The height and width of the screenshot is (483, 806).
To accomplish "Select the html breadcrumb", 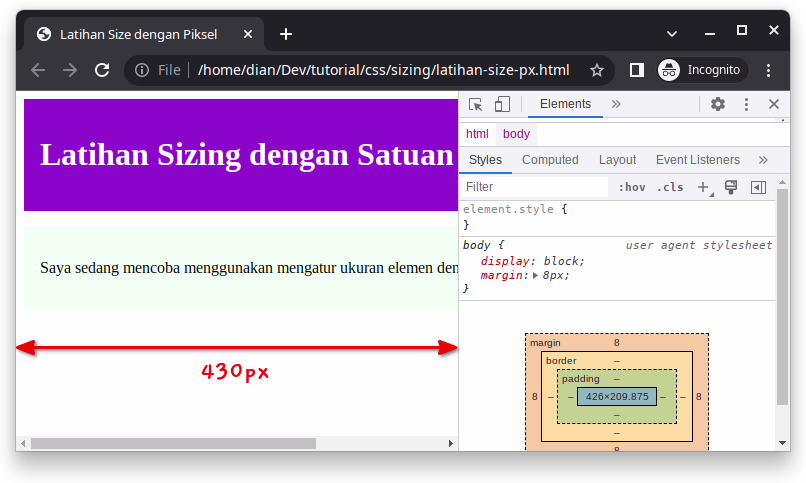I will (x=477, y=134).
